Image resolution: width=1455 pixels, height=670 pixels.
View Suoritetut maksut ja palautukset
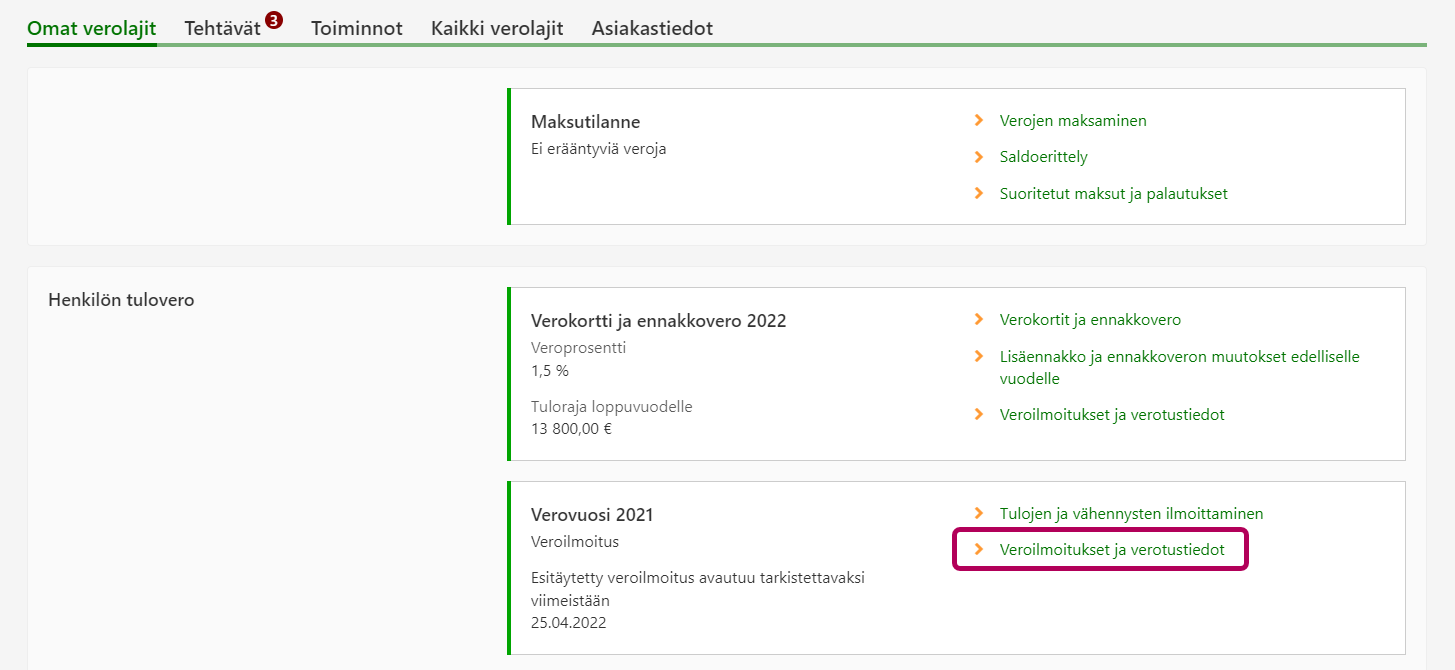(1114, 194)
